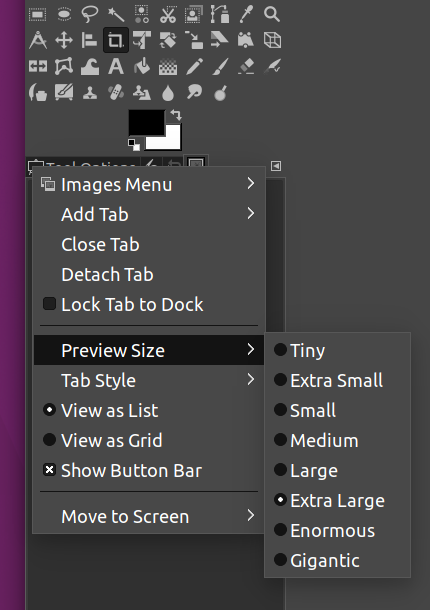430x610 pixels.
Task: Select the Bucket Fill tool
Action: [142, 67]
